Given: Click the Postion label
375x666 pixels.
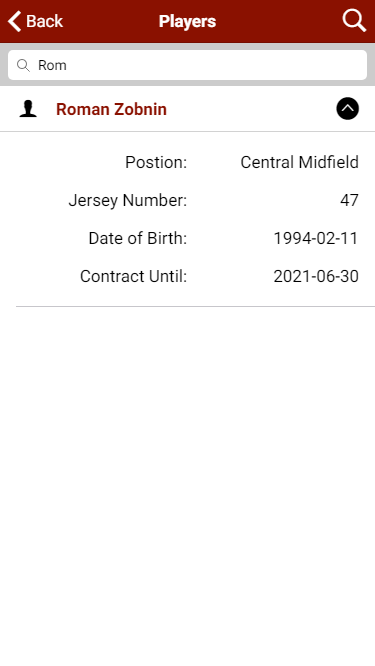Looking at the screenshot, I should coord(156,162).
